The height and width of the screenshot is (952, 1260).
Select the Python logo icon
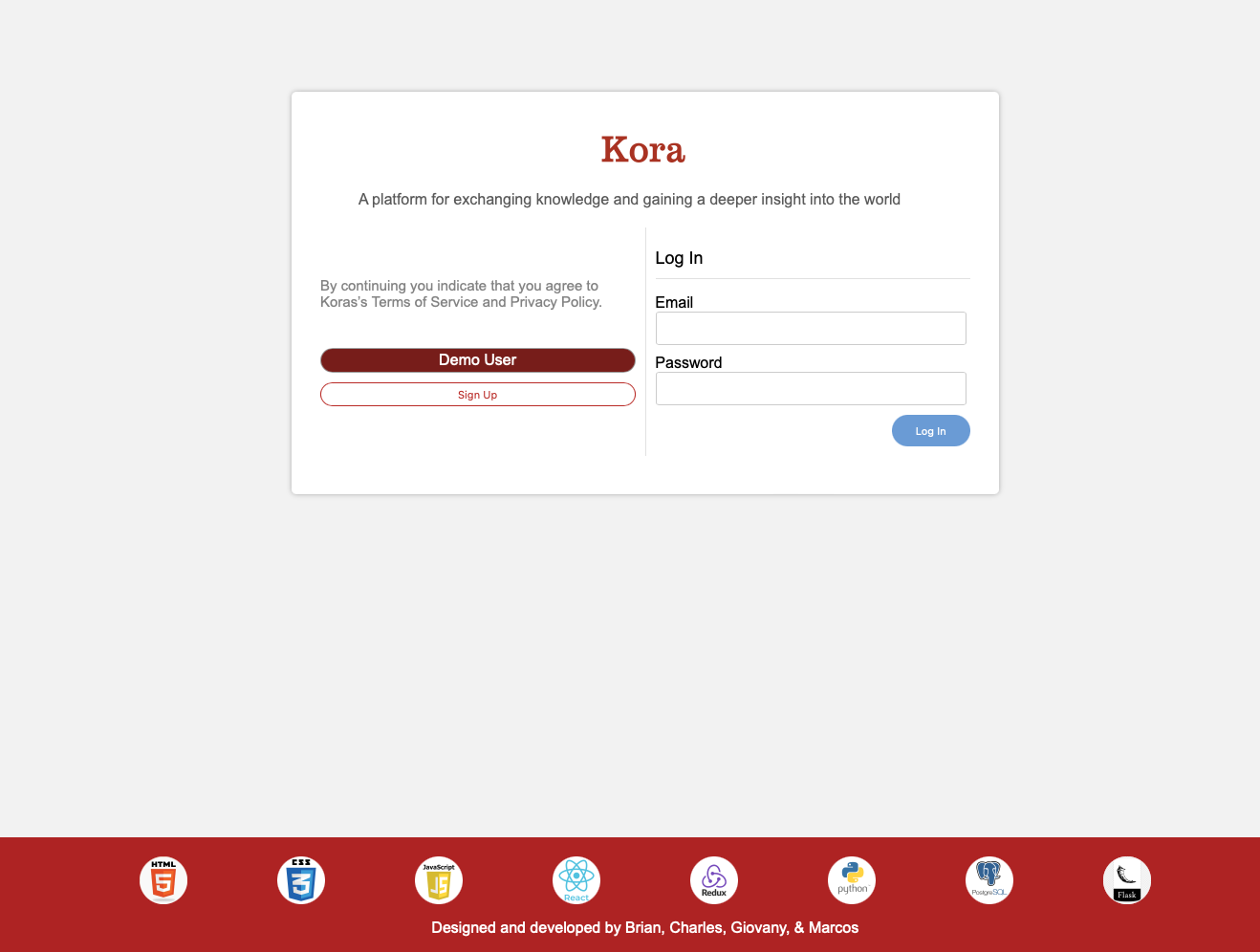[x=851, y=879]
